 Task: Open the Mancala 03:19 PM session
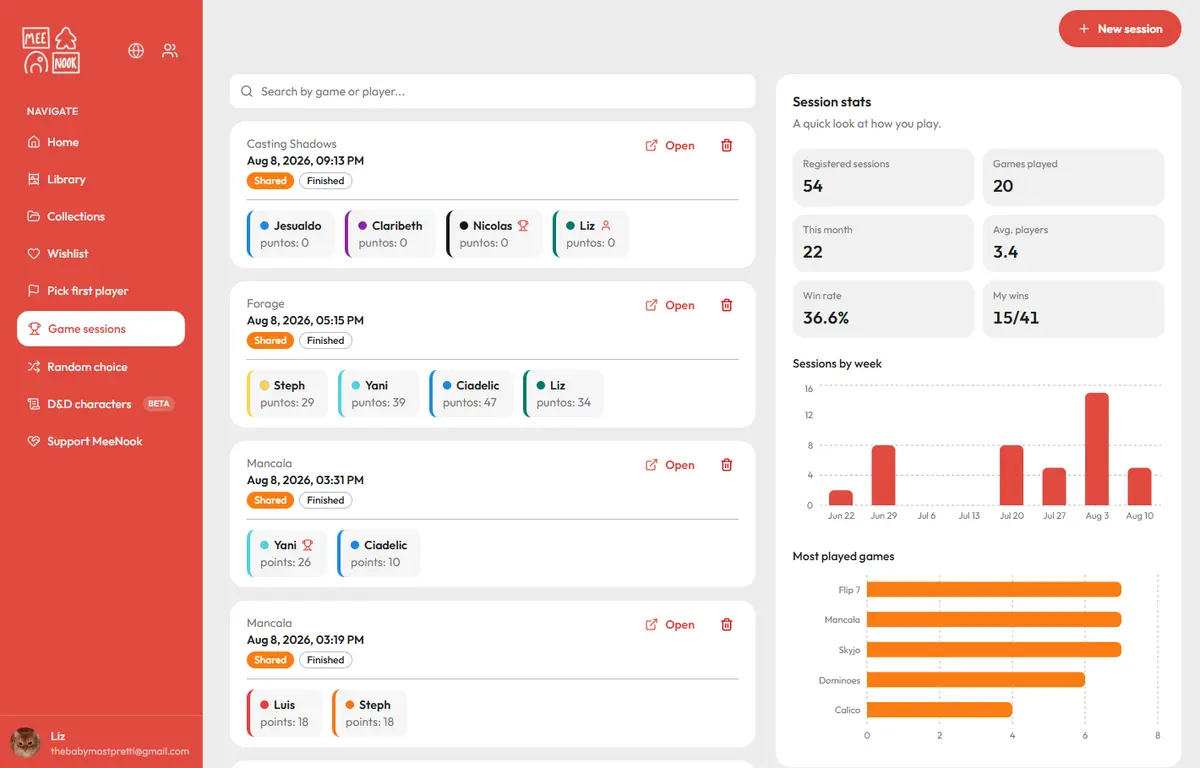(x=670, y=625)
